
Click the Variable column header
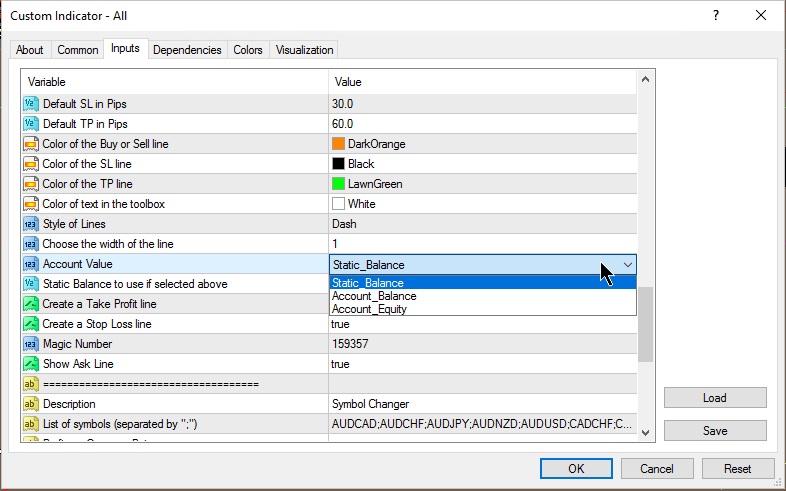coord(174,82)
